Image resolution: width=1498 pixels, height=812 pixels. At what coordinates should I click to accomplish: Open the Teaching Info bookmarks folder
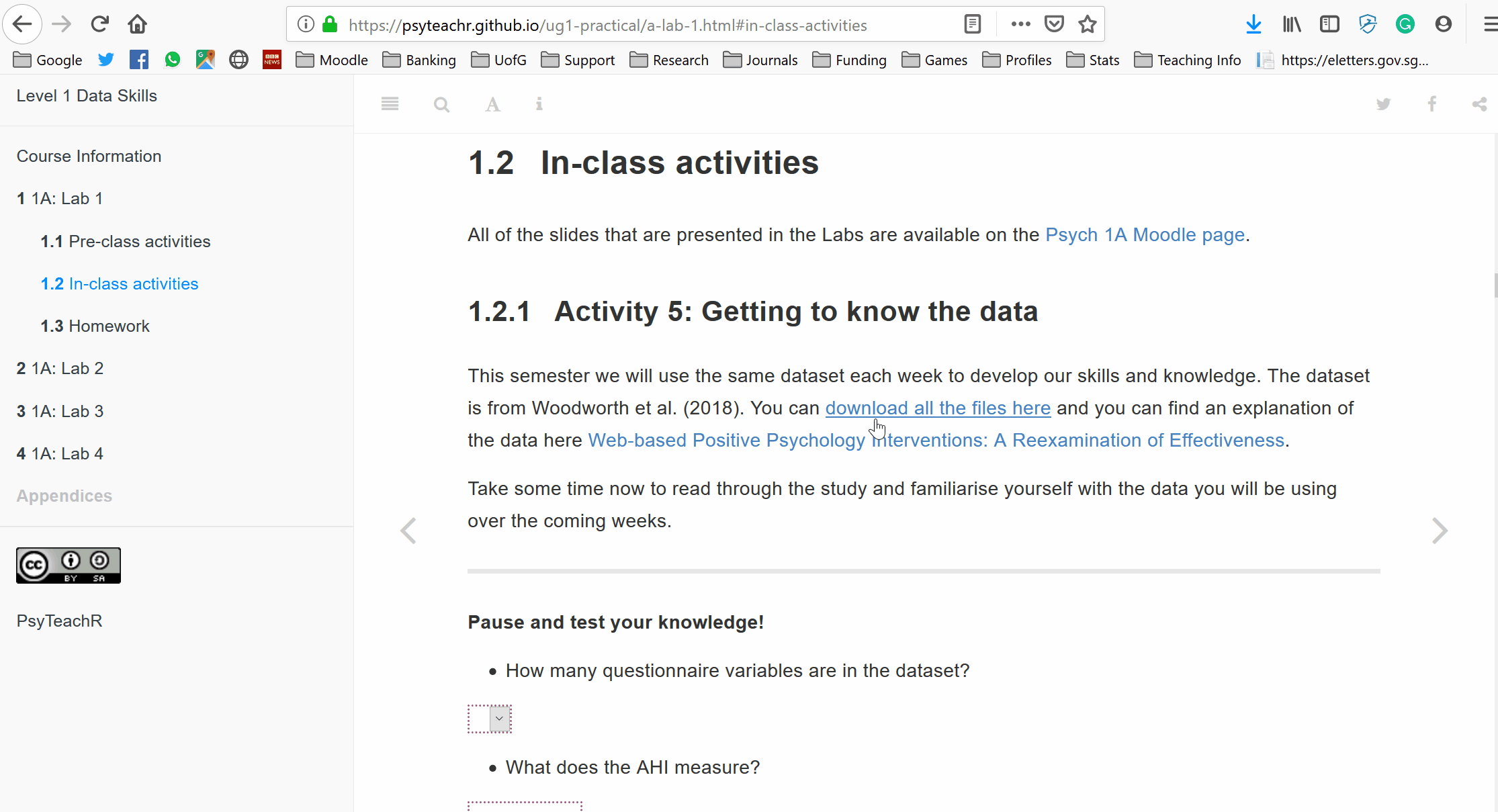pyautogui.click(x=1187, y=60)
